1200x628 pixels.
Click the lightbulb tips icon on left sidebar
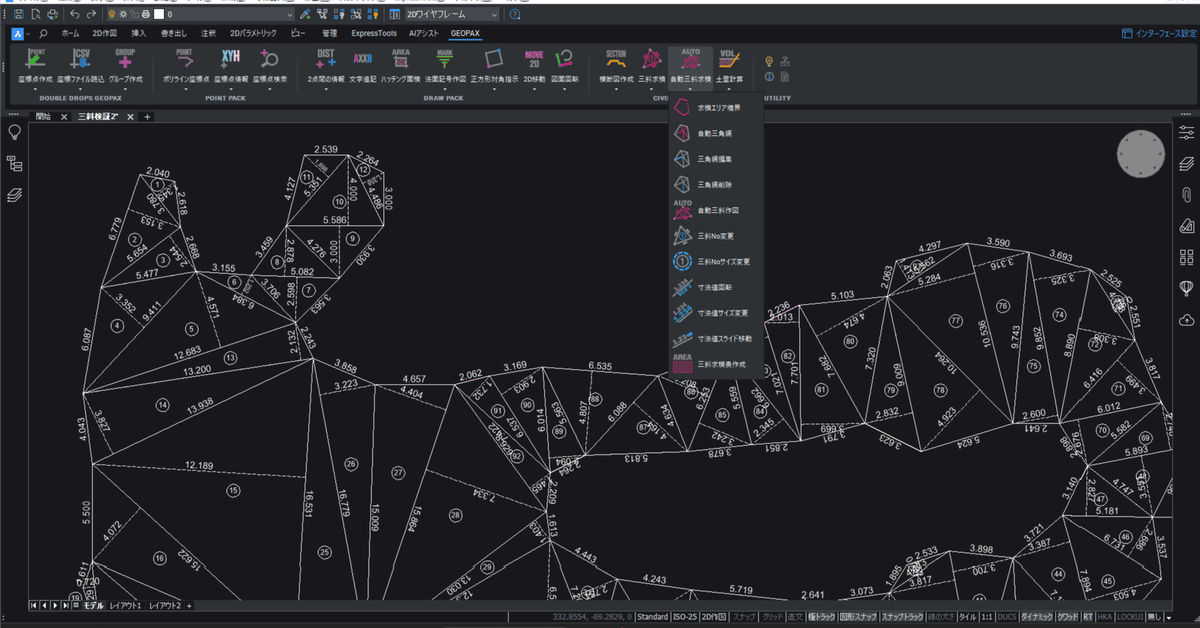coord(15,133)
